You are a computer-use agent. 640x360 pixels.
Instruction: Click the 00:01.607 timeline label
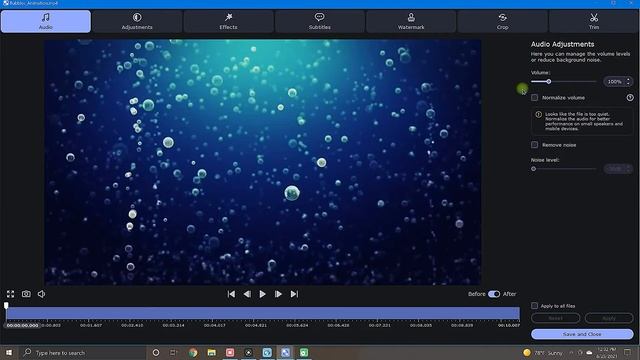click(x=91, y=325)
